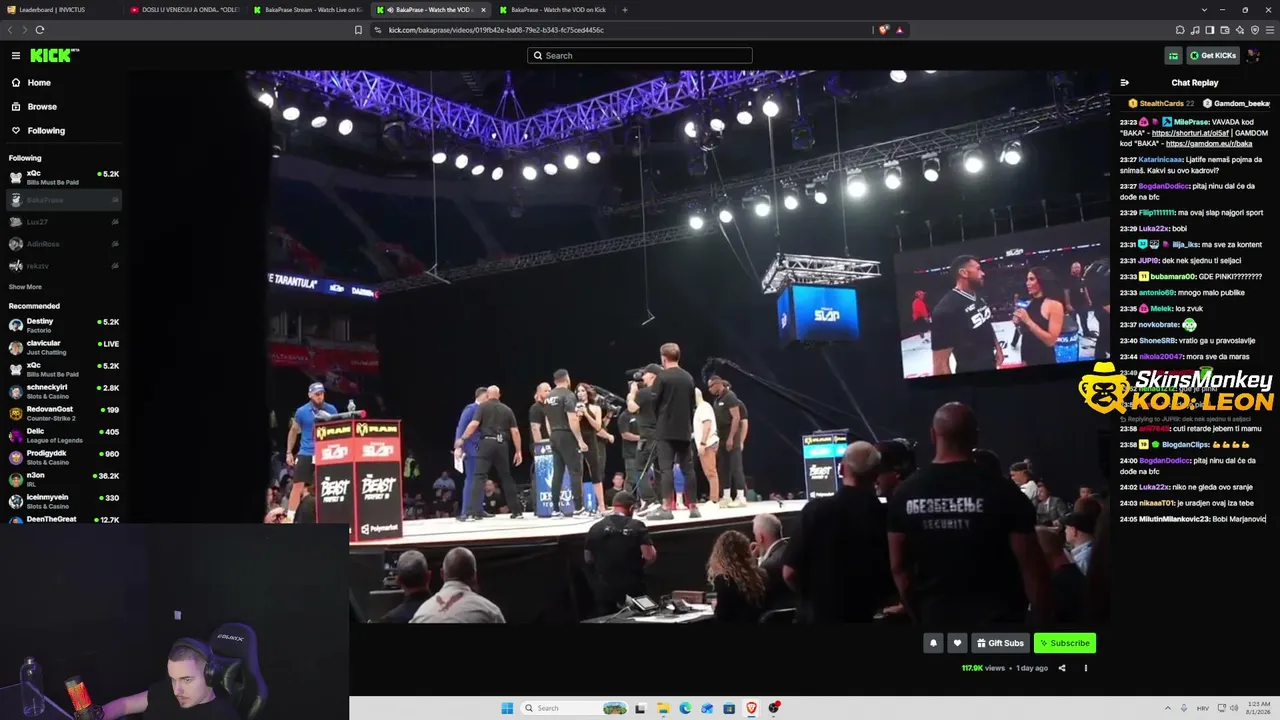Open the browser extensions puzzle icon
Image resolution: width=1280 pixels, height=720 pixels.
tap(1180, 30)
